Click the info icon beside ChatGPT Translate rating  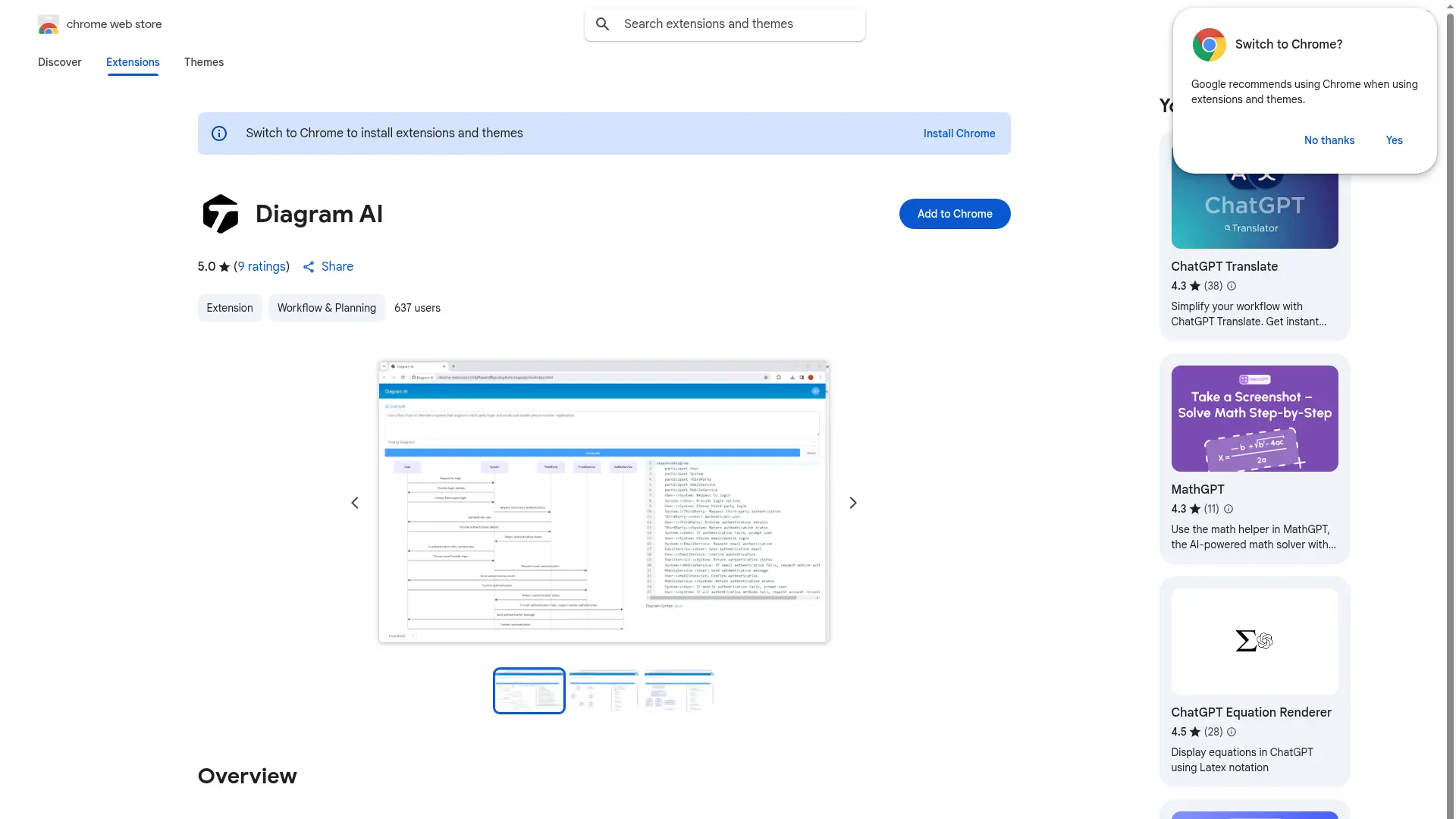(x=1232, y=286)
